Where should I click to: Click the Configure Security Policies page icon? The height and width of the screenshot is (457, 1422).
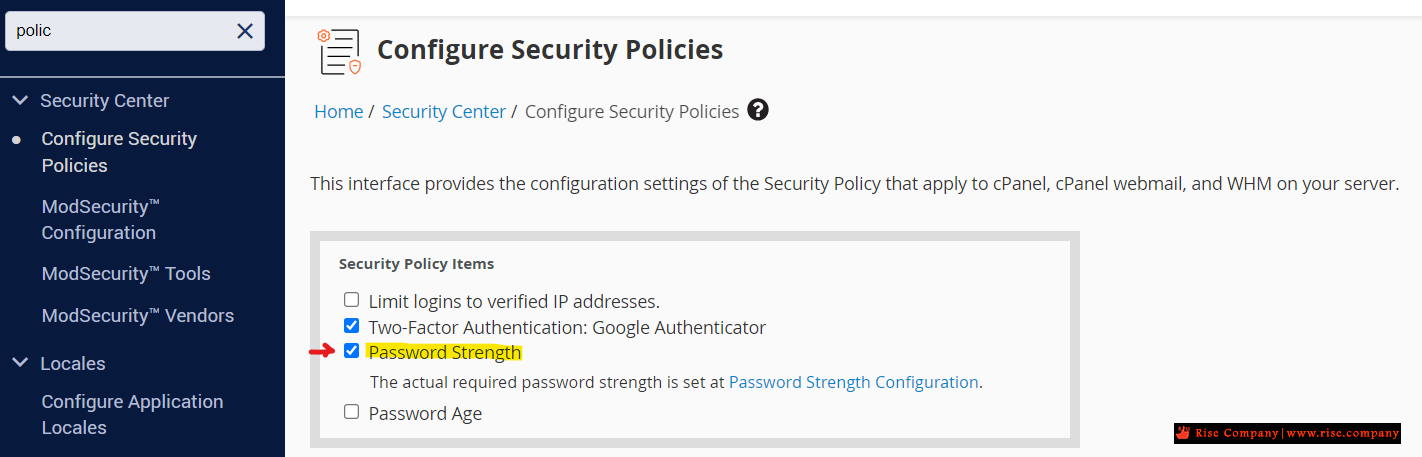point(340,52)
